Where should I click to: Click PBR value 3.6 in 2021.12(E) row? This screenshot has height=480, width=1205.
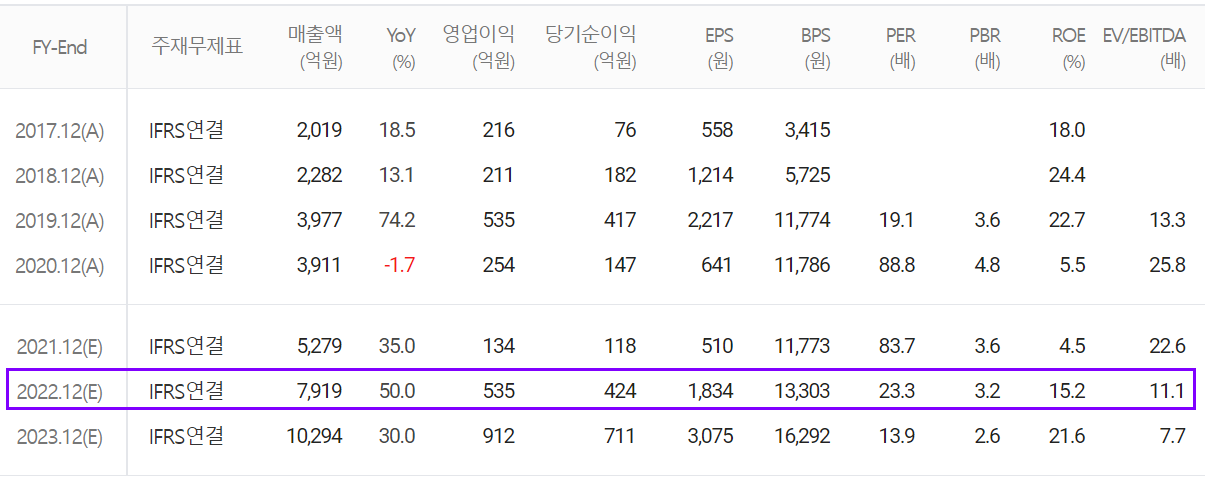pyautogui.click(x=987, y=346)
